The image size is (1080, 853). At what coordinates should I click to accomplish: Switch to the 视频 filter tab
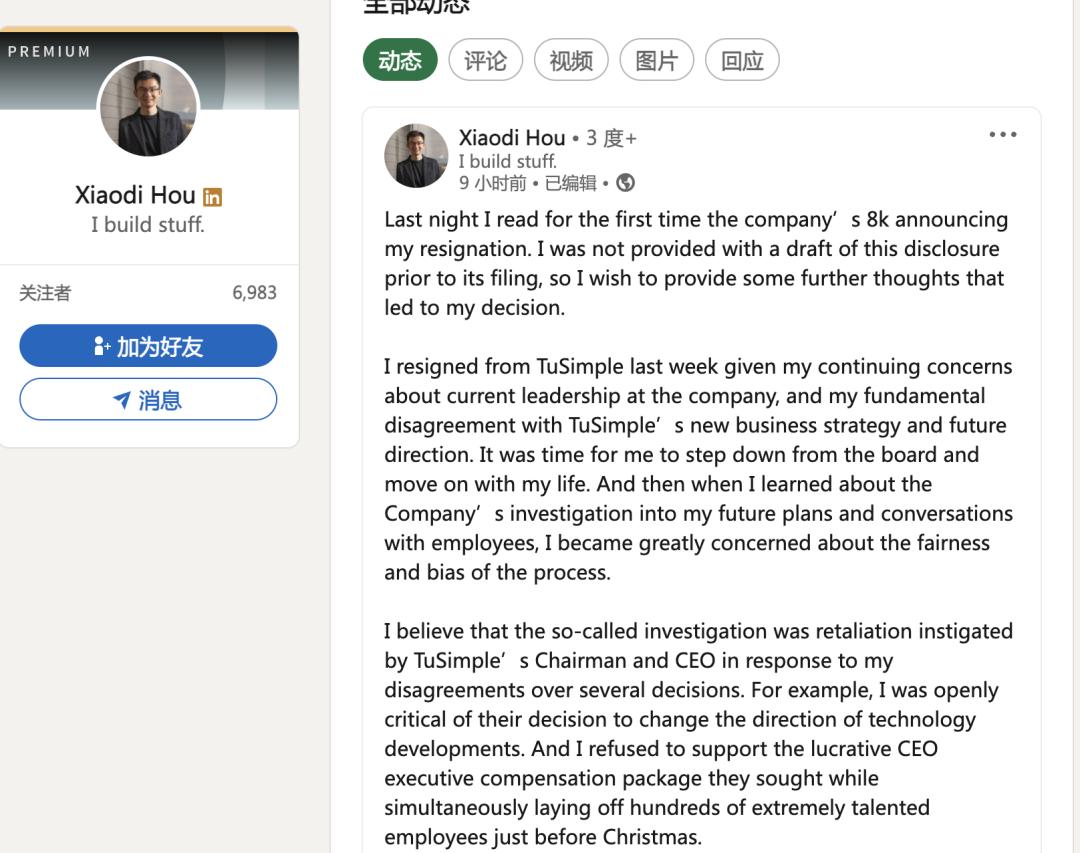click(x=571, y=61)
